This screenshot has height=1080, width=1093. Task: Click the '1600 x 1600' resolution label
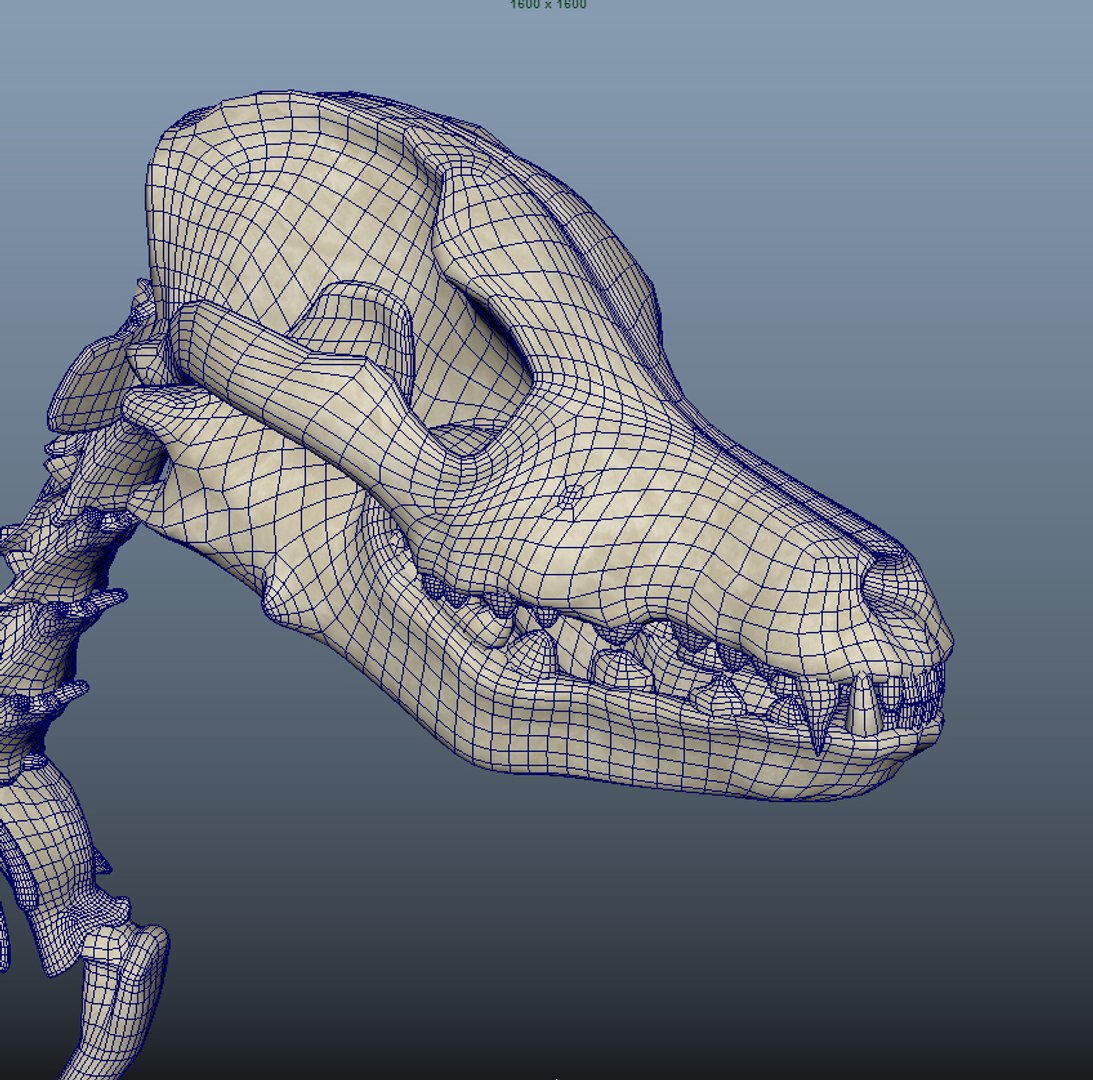(x=548, y=5)
